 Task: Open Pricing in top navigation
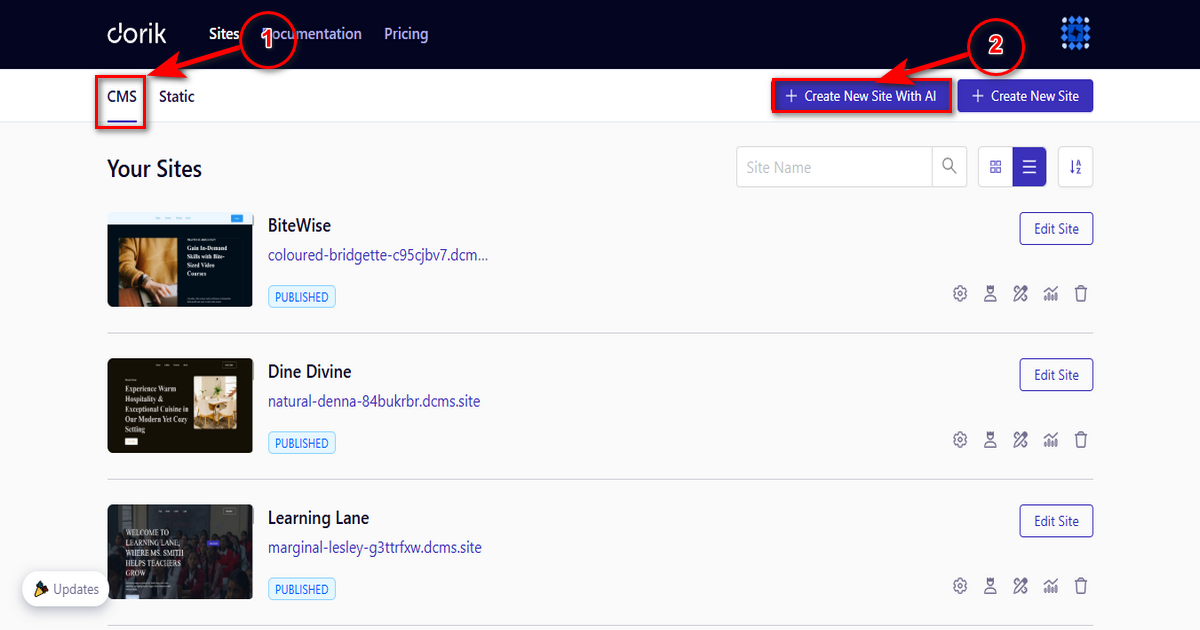click(406, 34)
